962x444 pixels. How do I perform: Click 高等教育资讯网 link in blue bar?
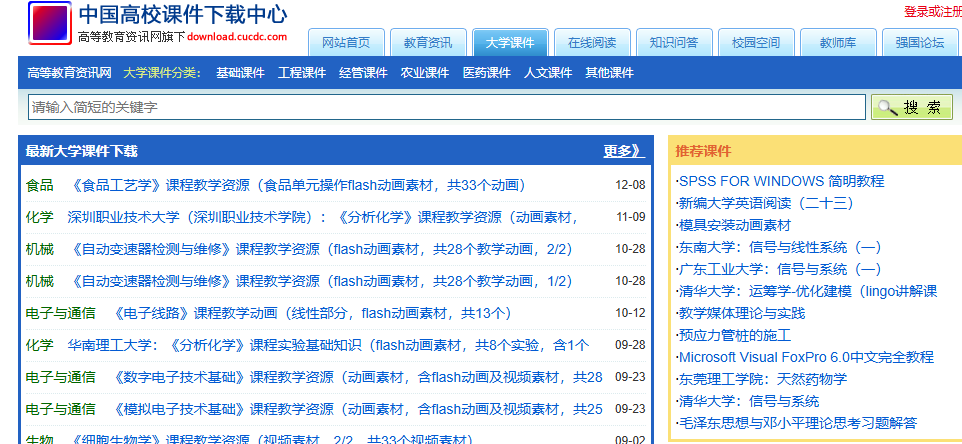point(69,73)
